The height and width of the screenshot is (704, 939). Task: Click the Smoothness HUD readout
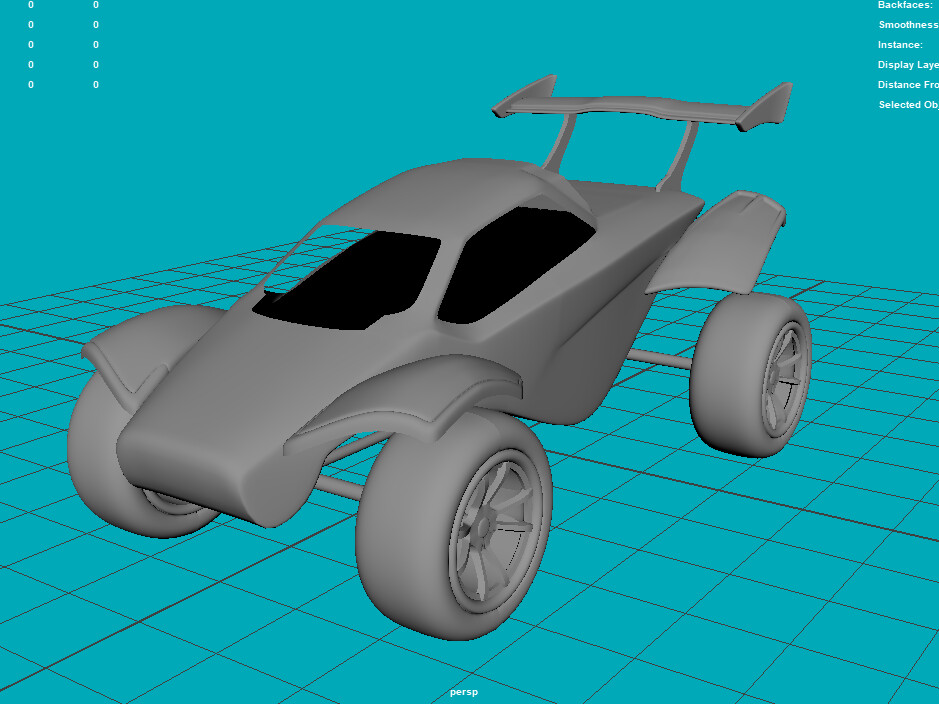click(908, 24)
